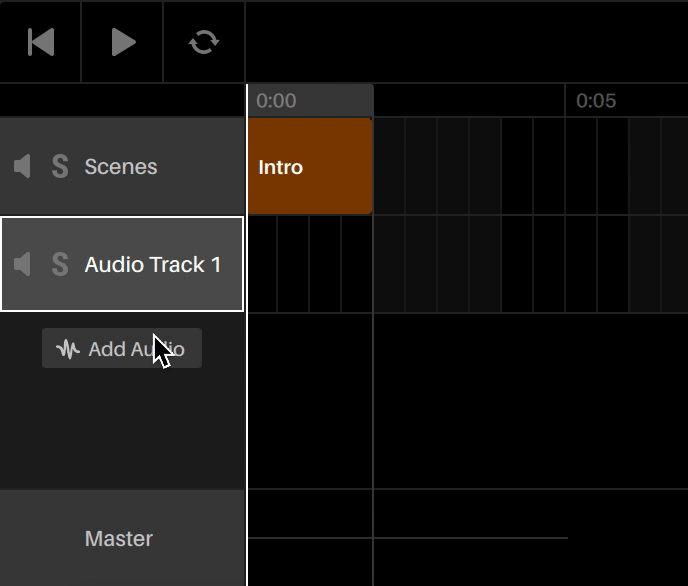Jump to the 0:05 ruler mark
The height and width of the screenshot is (586, 688).
point(596,101)
